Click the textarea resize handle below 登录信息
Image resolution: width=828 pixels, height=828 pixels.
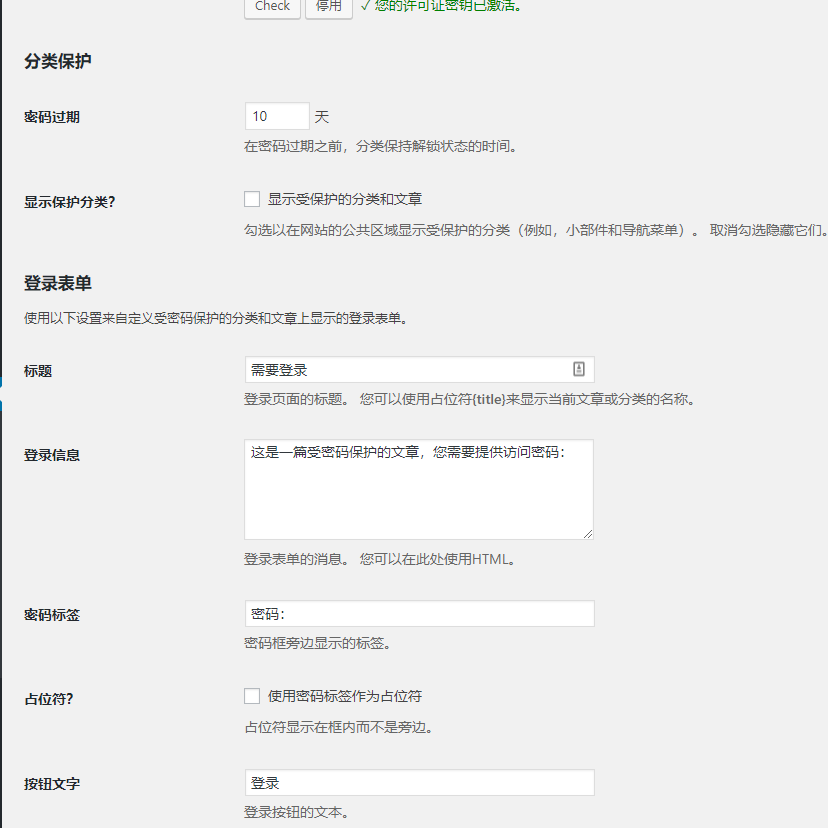tap(588, 534)
